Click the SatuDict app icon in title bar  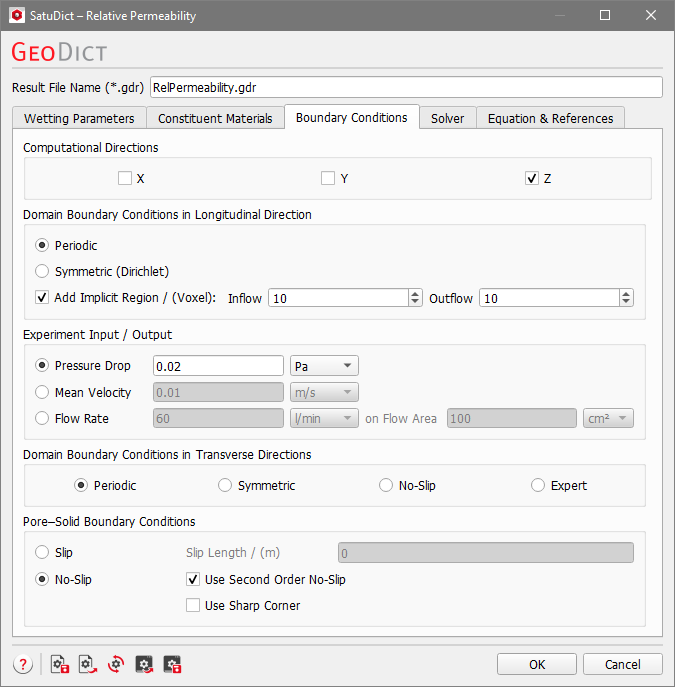pyautogui.click(x=17, y=15)
